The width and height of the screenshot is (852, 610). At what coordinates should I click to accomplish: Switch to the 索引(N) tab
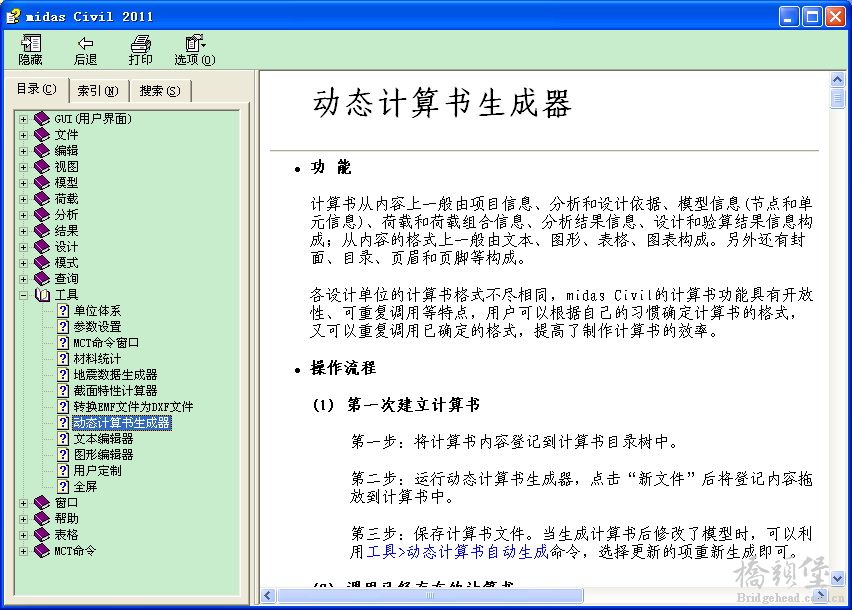(x=98, y=91)
